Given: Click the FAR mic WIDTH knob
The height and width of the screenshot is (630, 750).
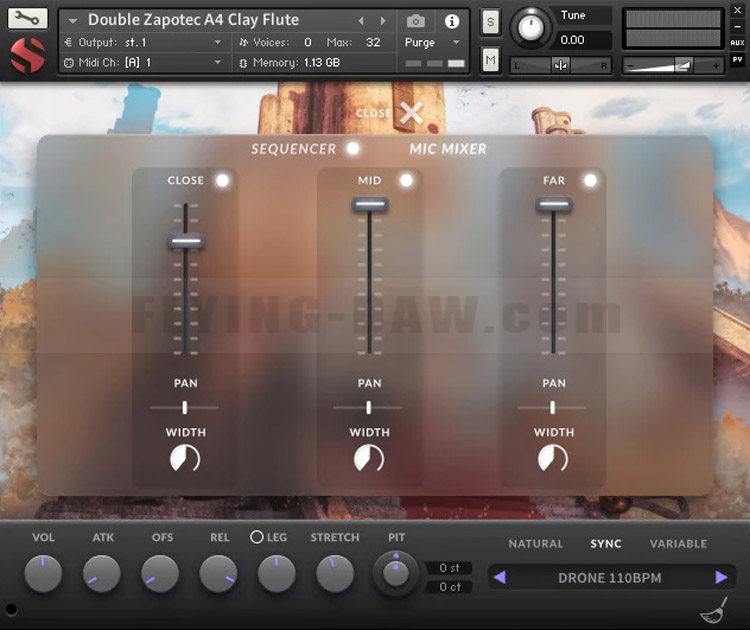Looking at the screenshot, I should pos(553,459).
